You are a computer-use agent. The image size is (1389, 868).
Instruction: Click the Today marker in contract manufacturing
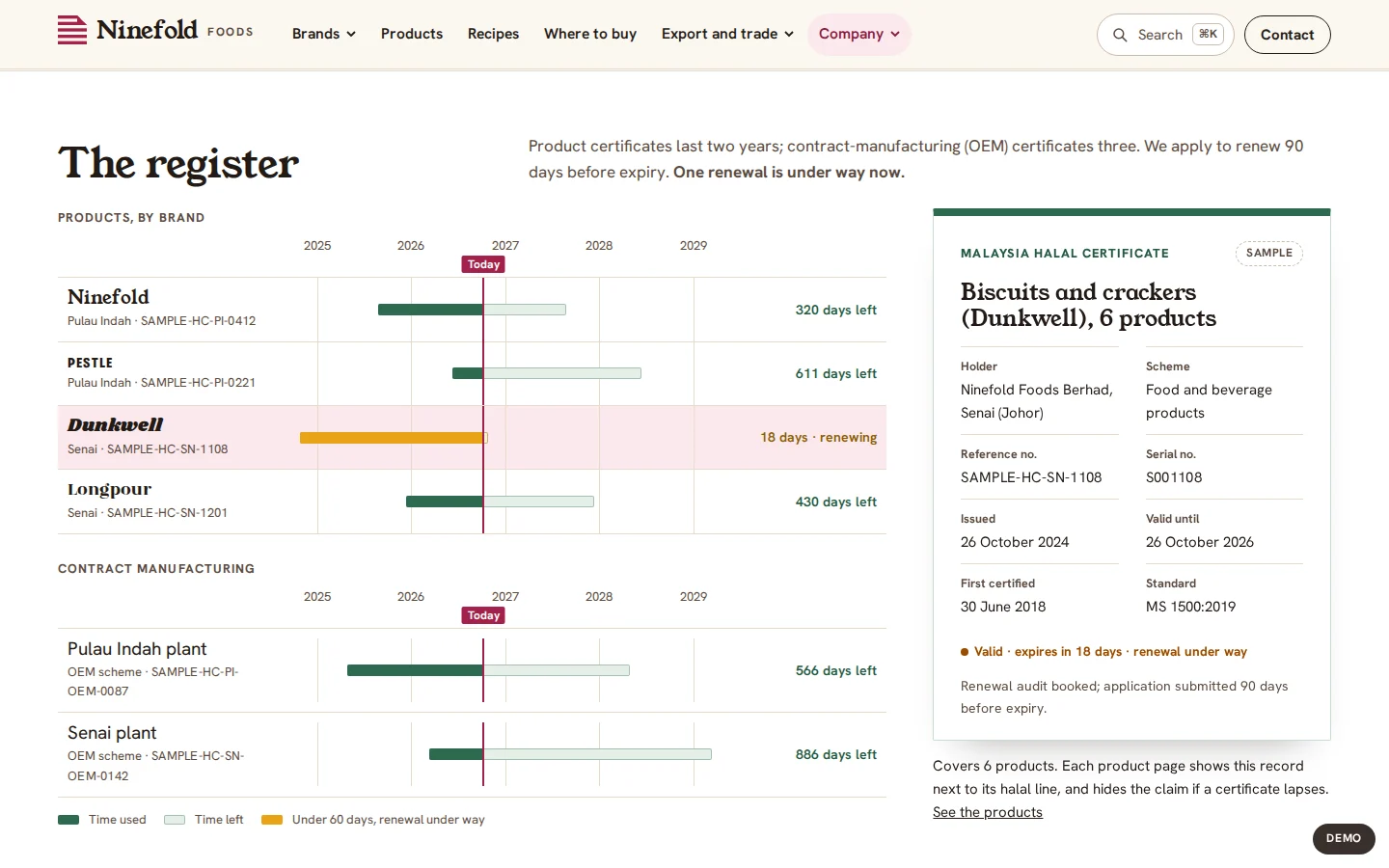tap(483, 615)
